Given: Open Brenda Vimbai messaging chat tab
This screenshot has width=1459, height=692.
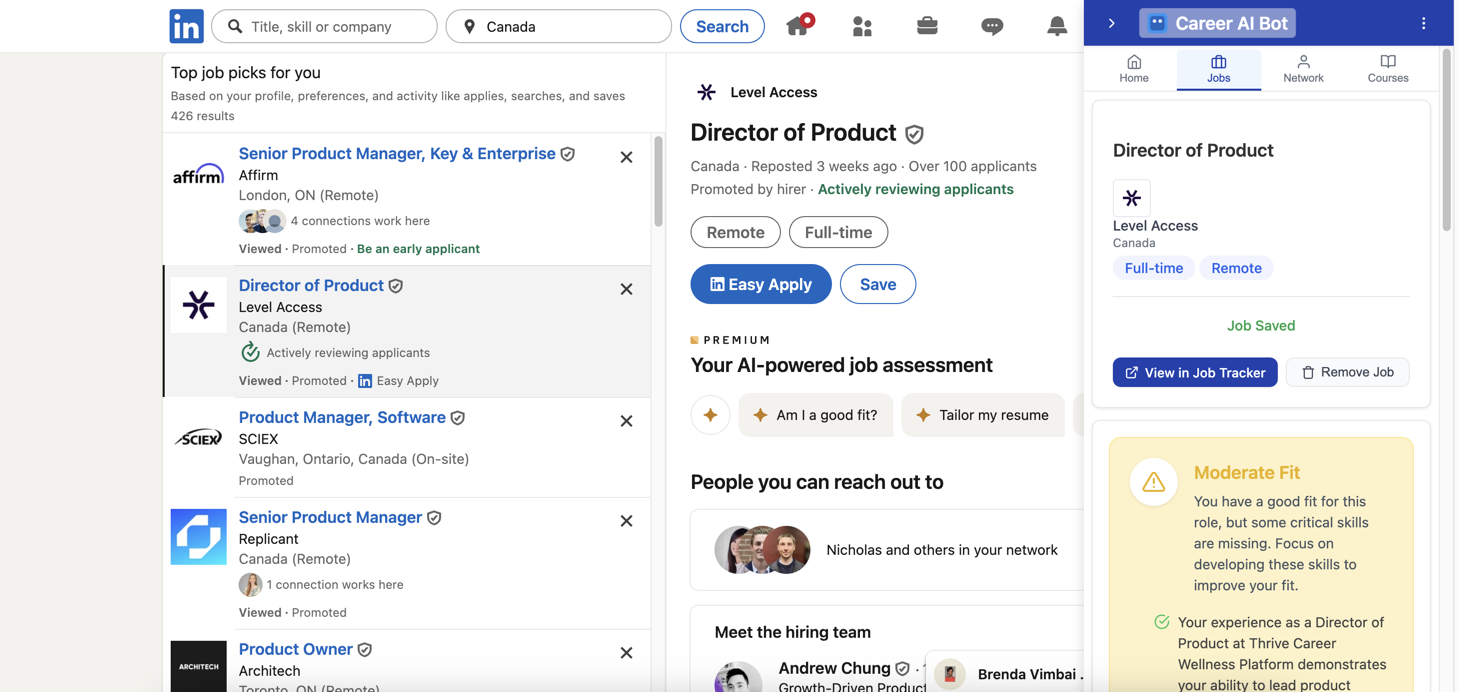Looking at the screenshot, I should pos(1004,673).
